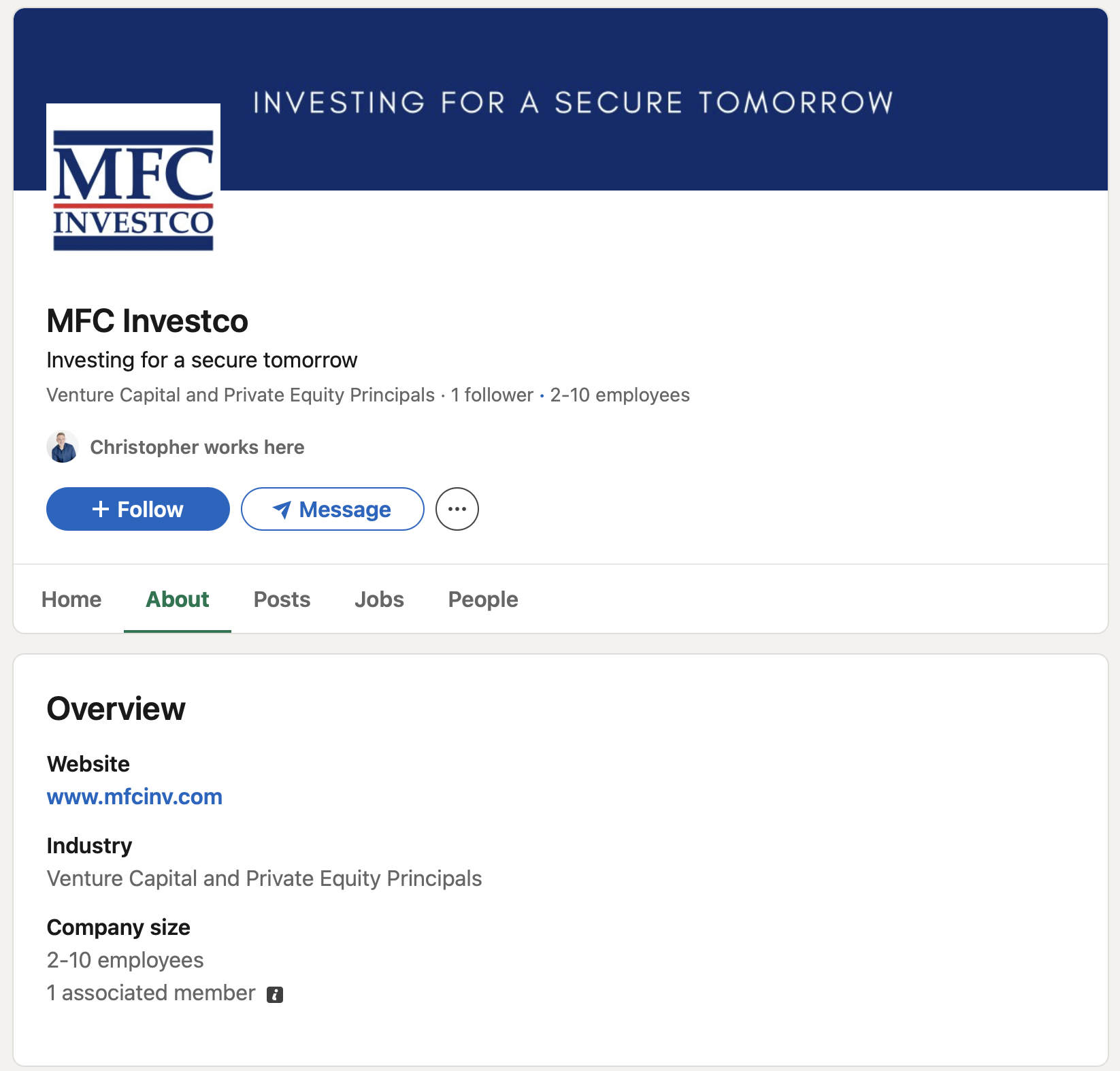Click the MFC Investco company logo
Screen dimensions: 1120x1071
tap(133, 177)
